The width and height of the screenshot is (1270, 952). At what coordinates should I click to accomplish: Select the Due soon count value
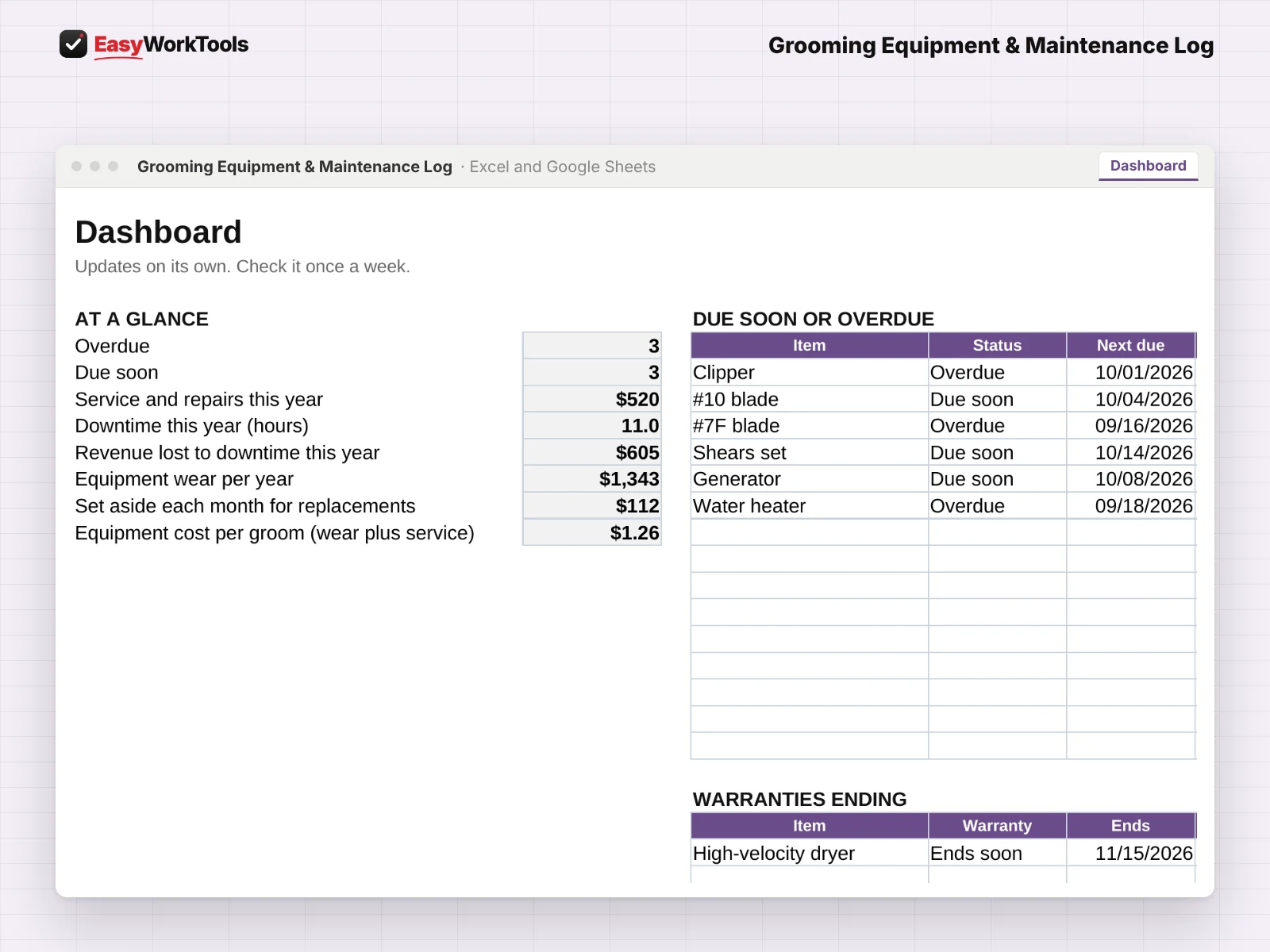click(591, 372)
